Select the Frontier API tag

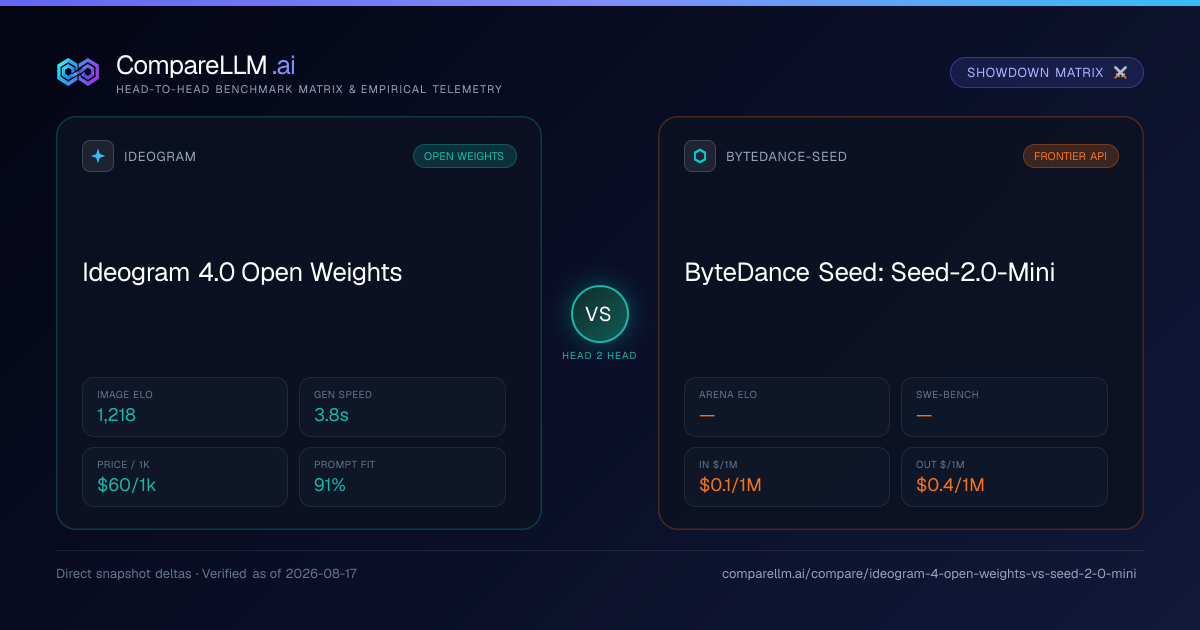click(x=1071, y=156)
